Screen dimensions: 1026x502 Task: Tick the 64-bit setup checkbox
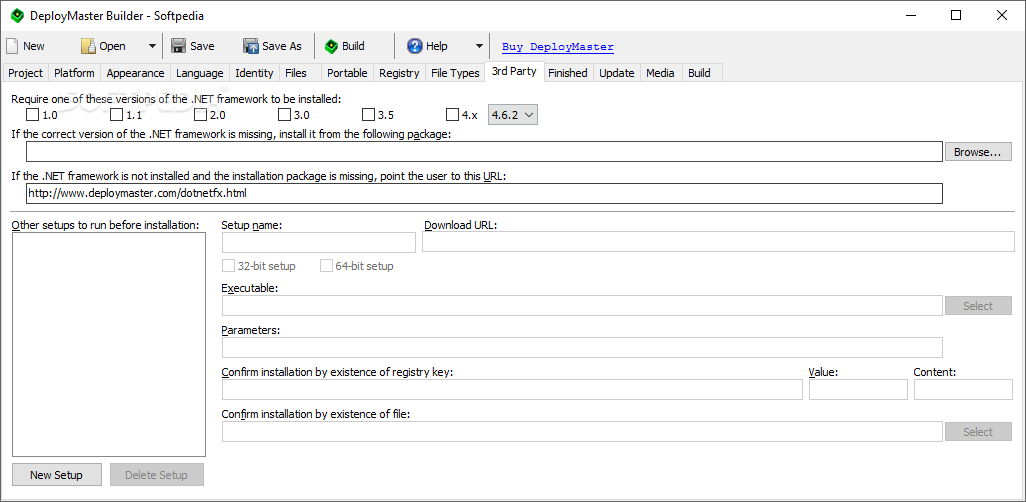[326, 266]
